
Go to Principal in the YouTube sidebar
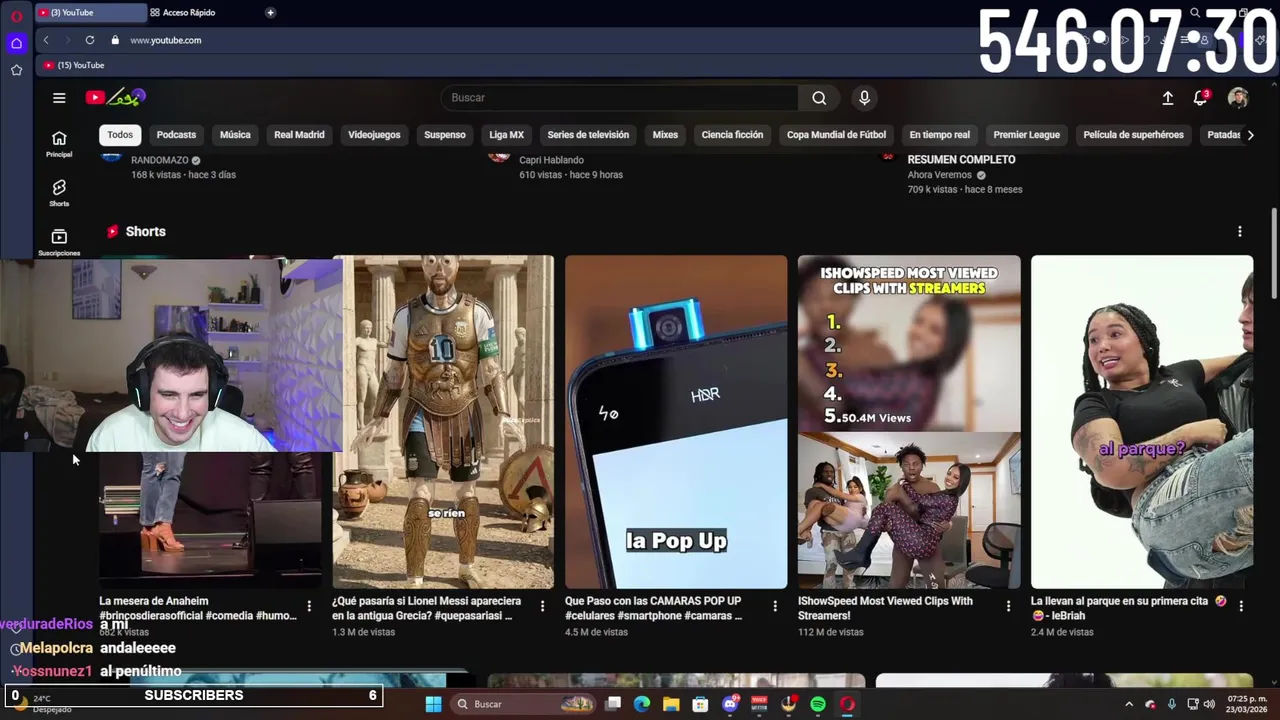pyautogui.click(x=59, y=144)
